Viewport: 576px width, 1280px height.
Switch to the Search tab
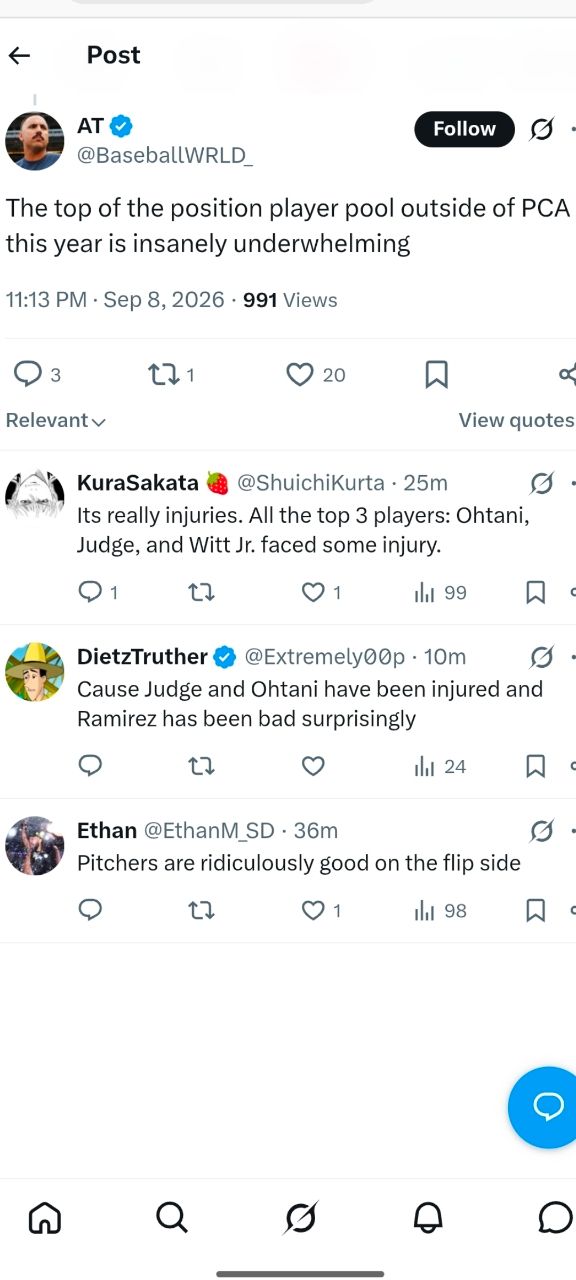click(172, 1217)
